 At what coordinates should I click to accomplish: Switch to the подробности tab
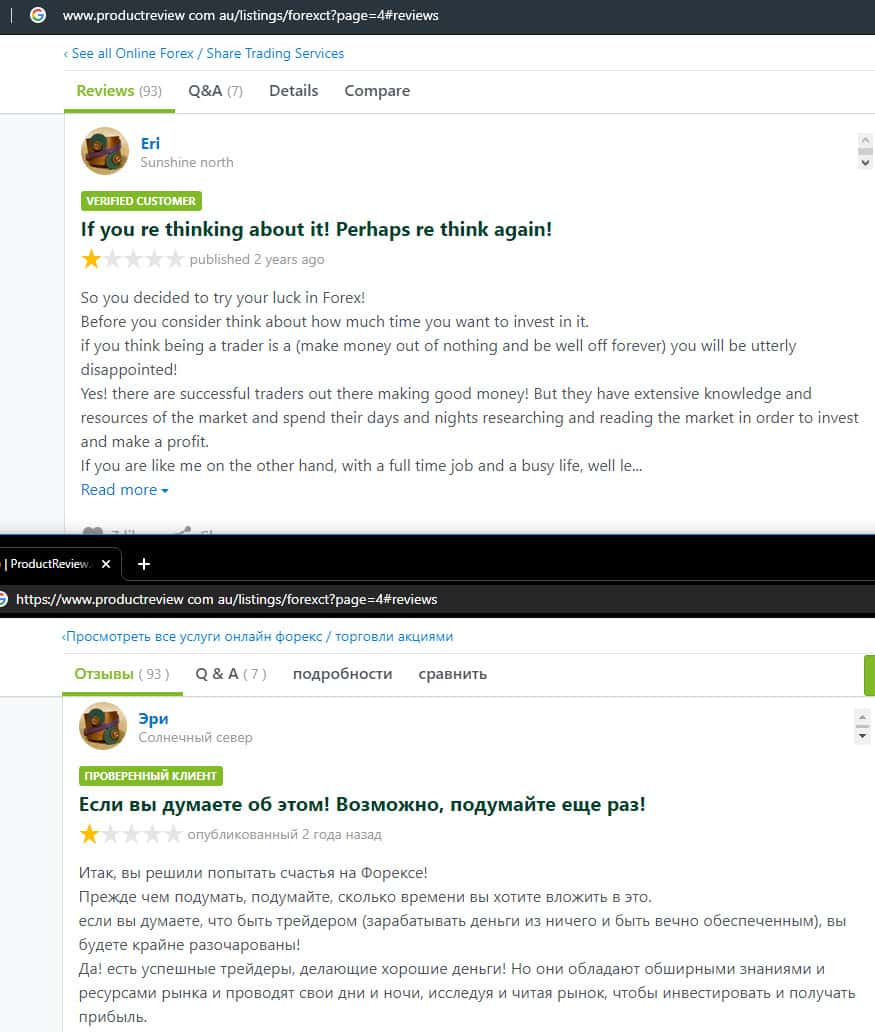[342, 674]
